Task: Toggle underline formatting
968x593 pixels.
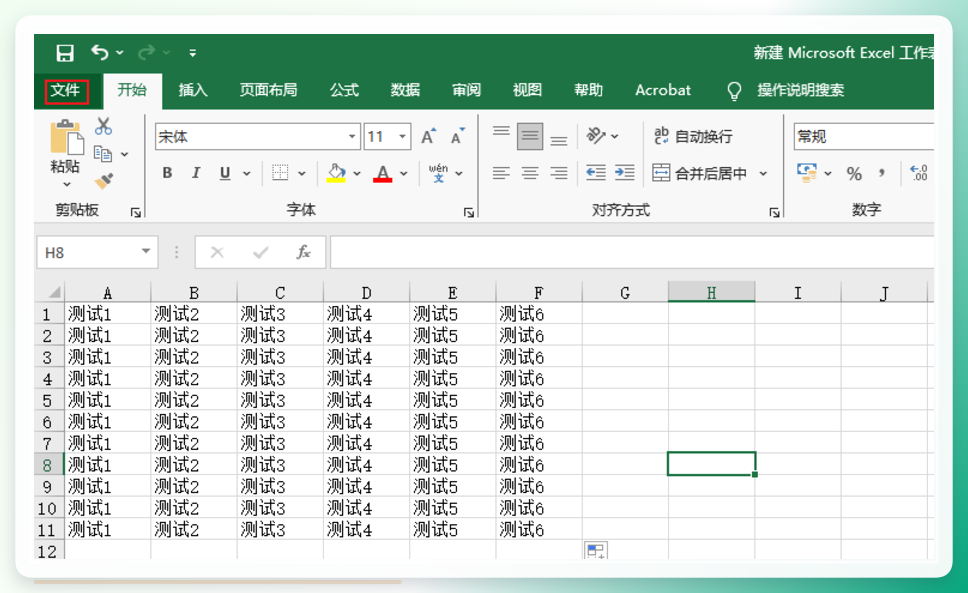Action: pyautogui.click(x=225, y=173)
